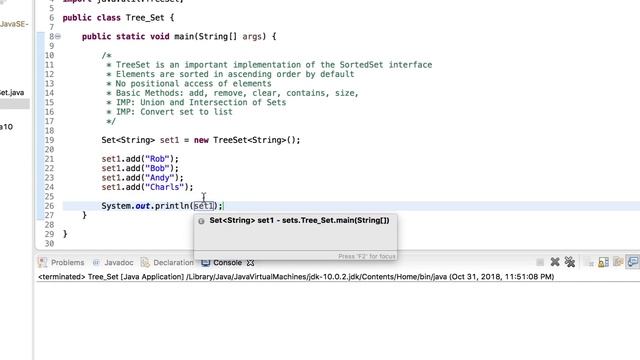
Task: Click comment line 'IMP: Convert set to list'
Action: (174, 112)
